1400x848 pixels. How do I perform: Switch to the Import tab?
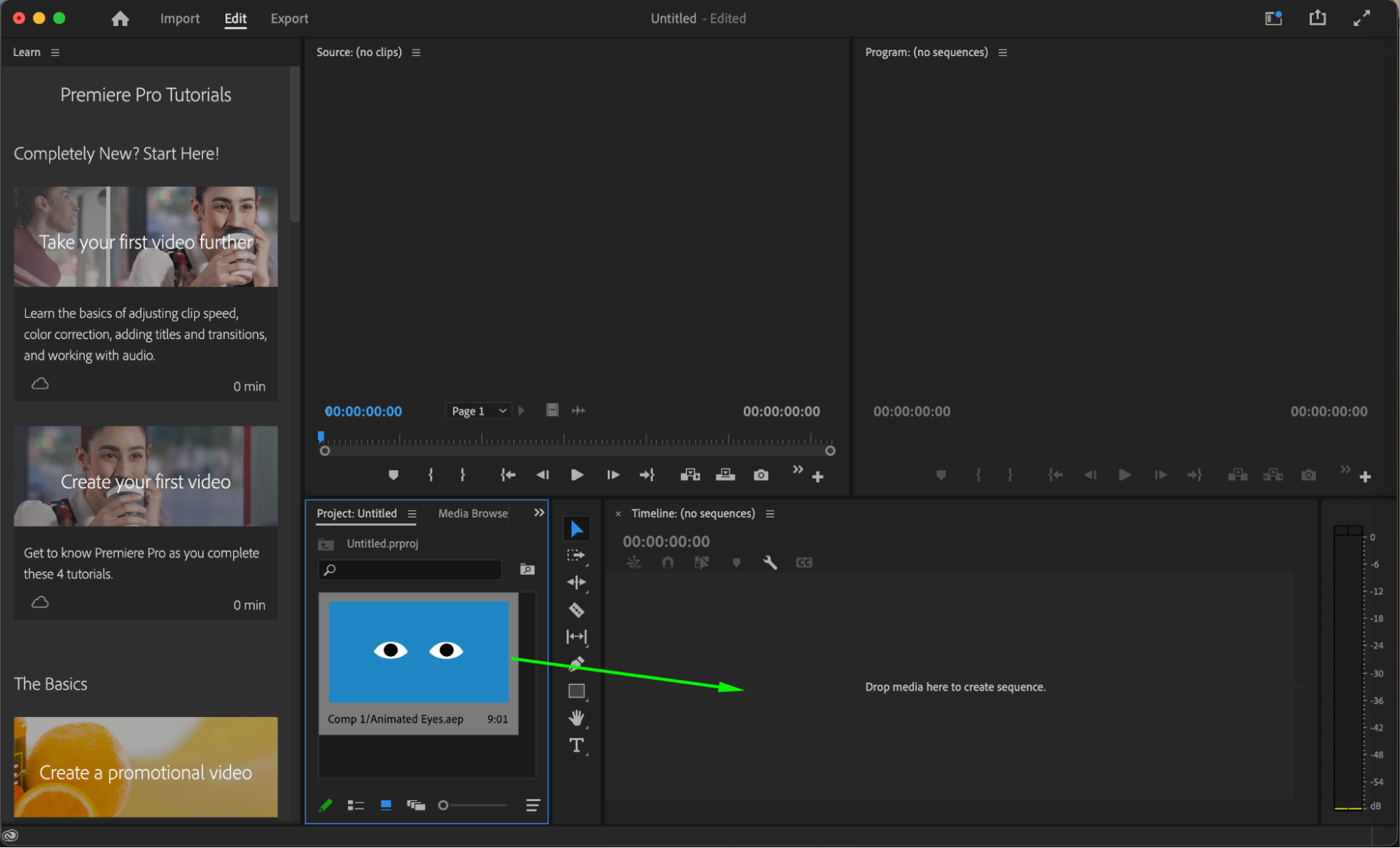tap(180, 19)
